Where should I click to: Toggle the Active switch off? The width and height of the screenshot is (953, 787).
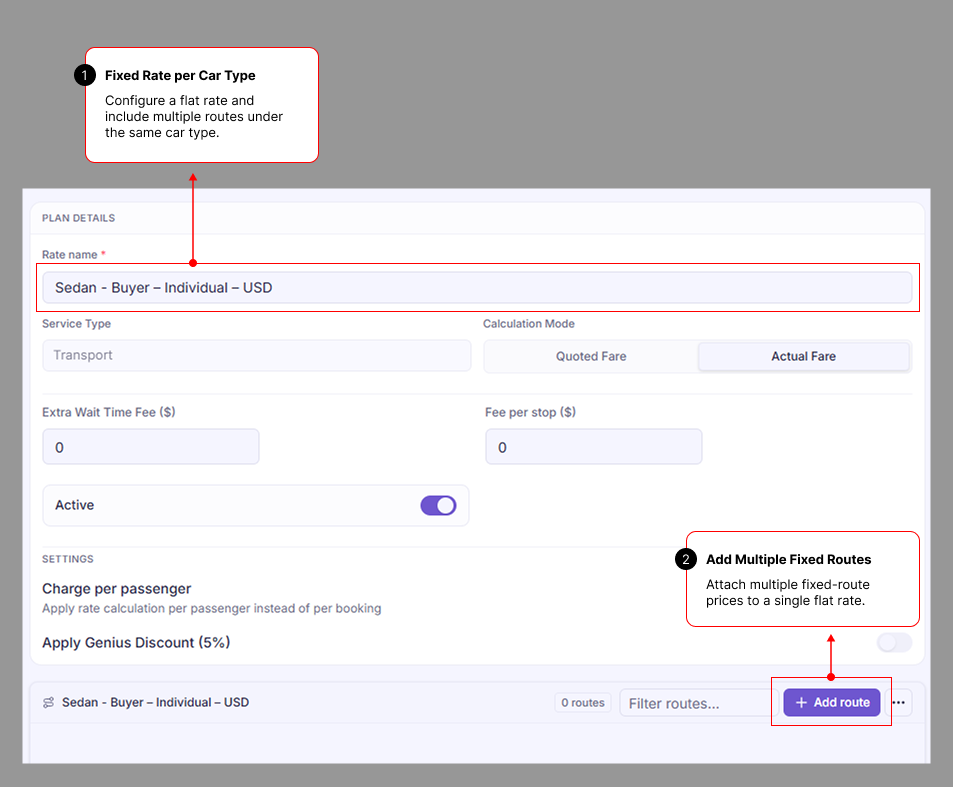tap(438, 506)
